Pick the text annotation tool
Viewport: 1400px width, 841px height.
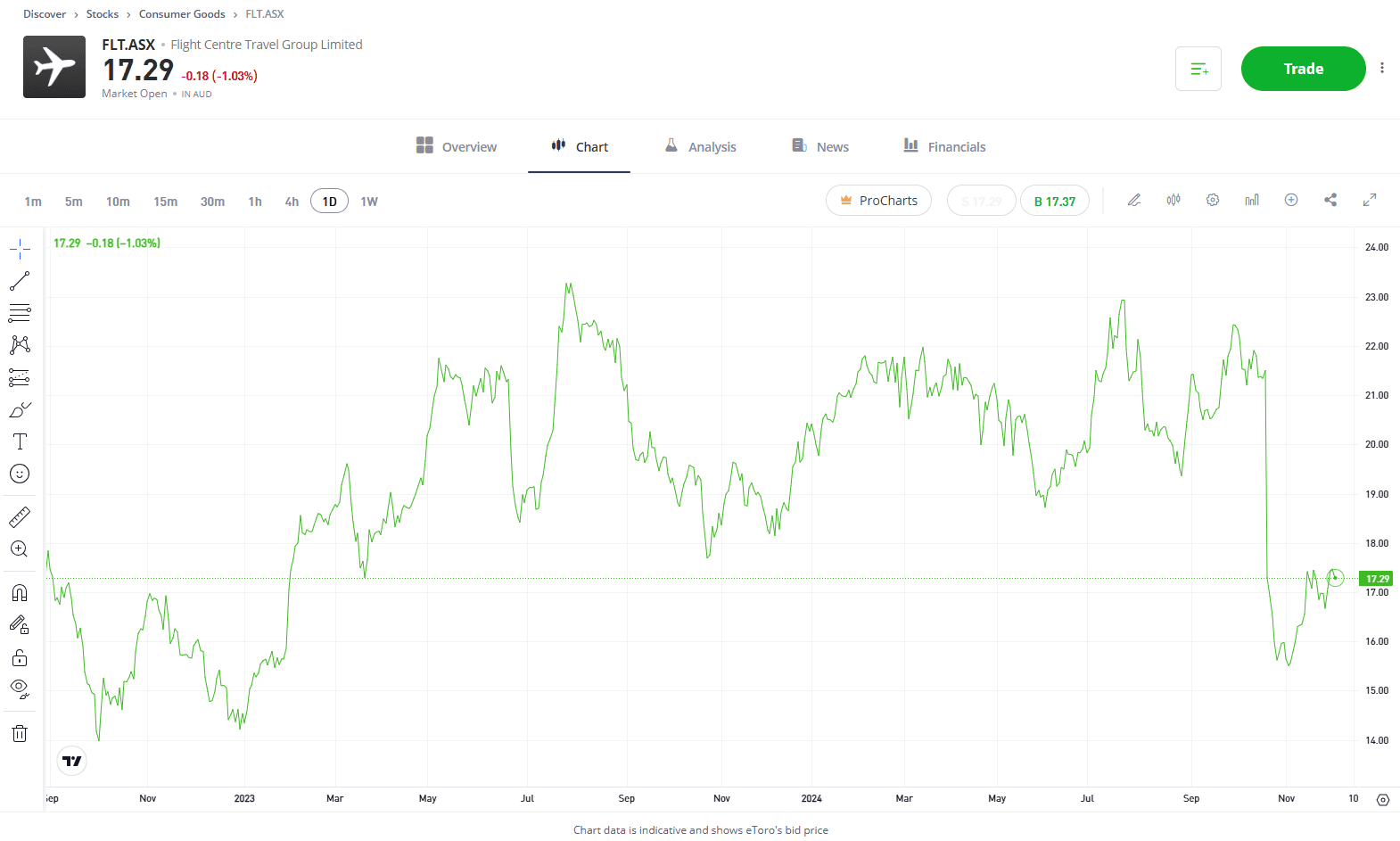tap(20, 441)
